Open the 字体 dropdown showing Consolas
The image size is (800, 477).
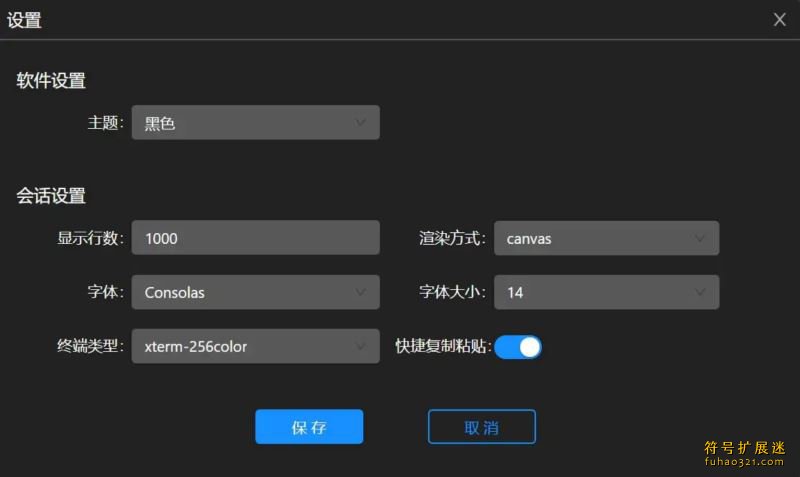click(x=256, y=292)
